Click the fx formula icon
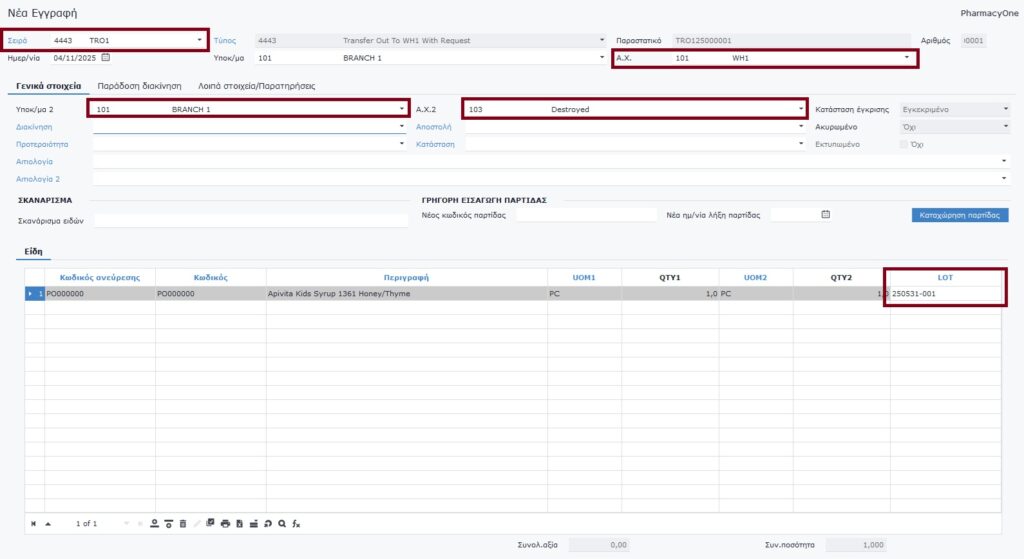This screenshot has height=559, width=1024. coord(296,523)
